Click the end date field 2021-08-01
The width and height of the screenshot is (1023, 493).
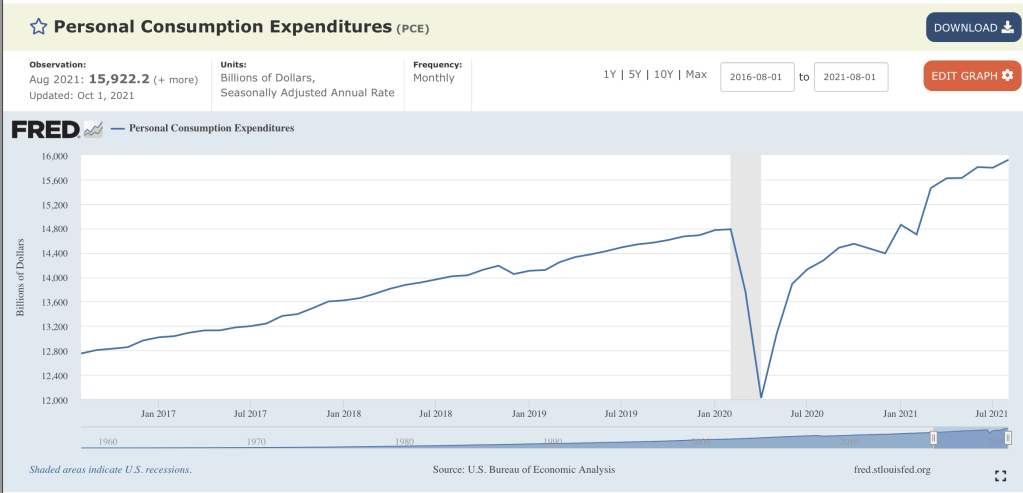[x=850, y=77]
